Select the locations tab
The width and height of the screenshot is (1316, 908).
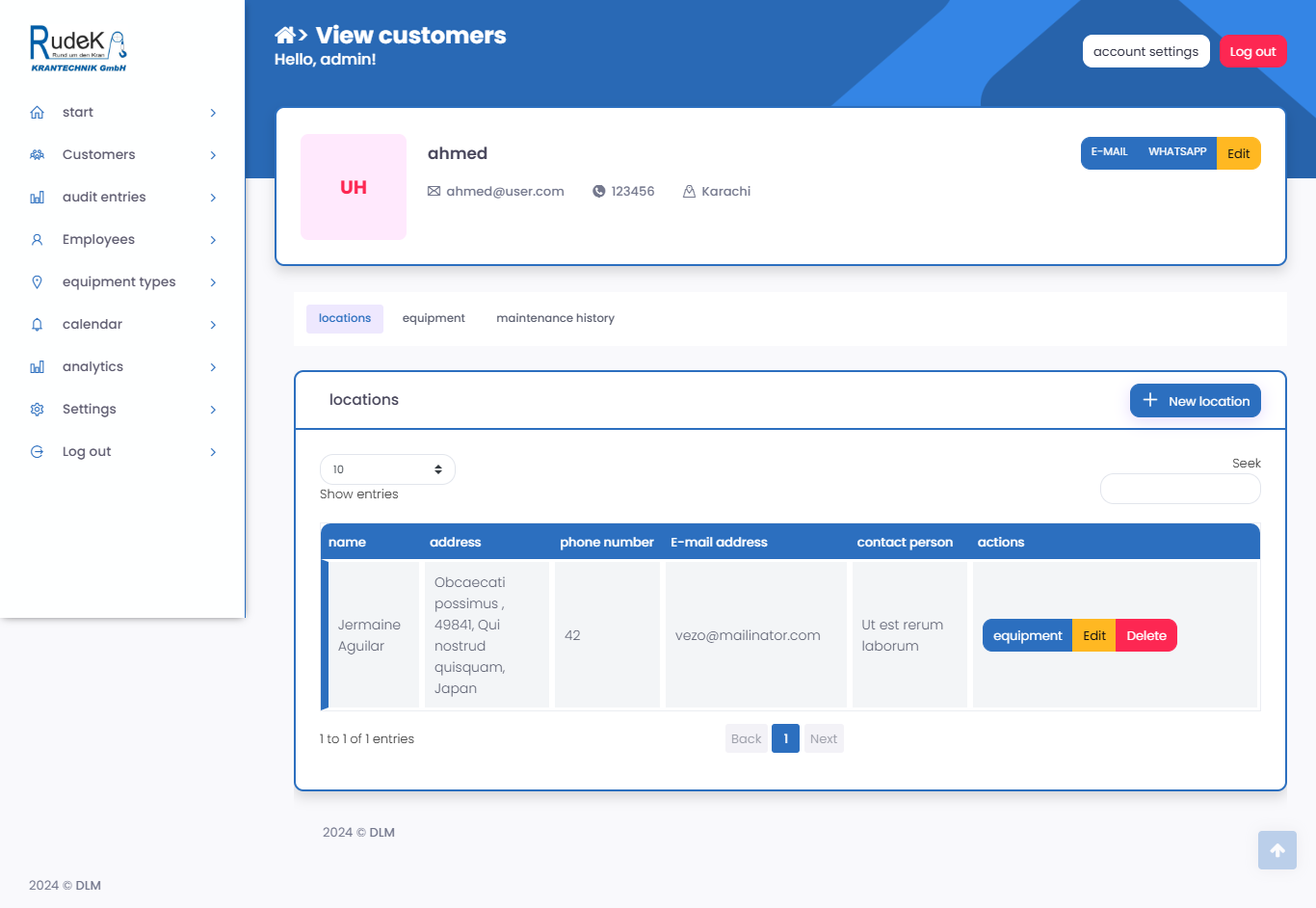point(345,318)
